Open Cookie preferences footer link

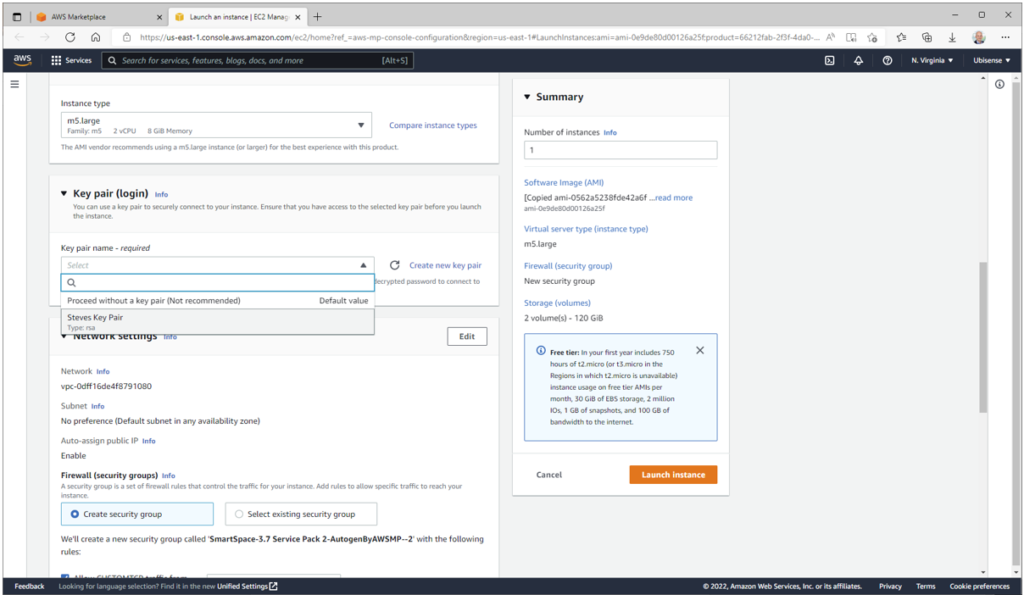[980, 587]
